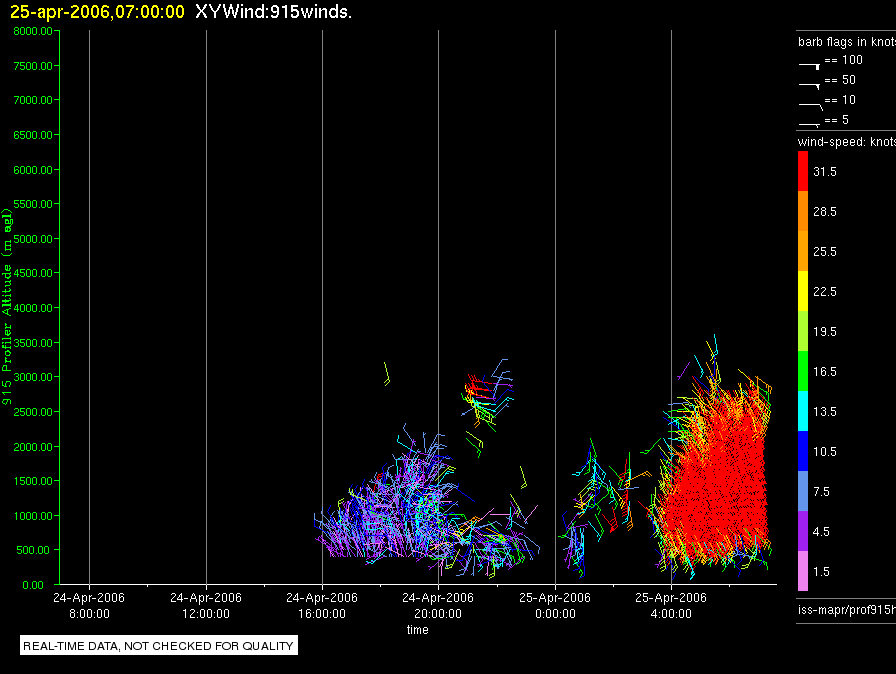The image size is (896, 674).
Task: Select the blue 10.5 color swatch
Action: point(803,451)
